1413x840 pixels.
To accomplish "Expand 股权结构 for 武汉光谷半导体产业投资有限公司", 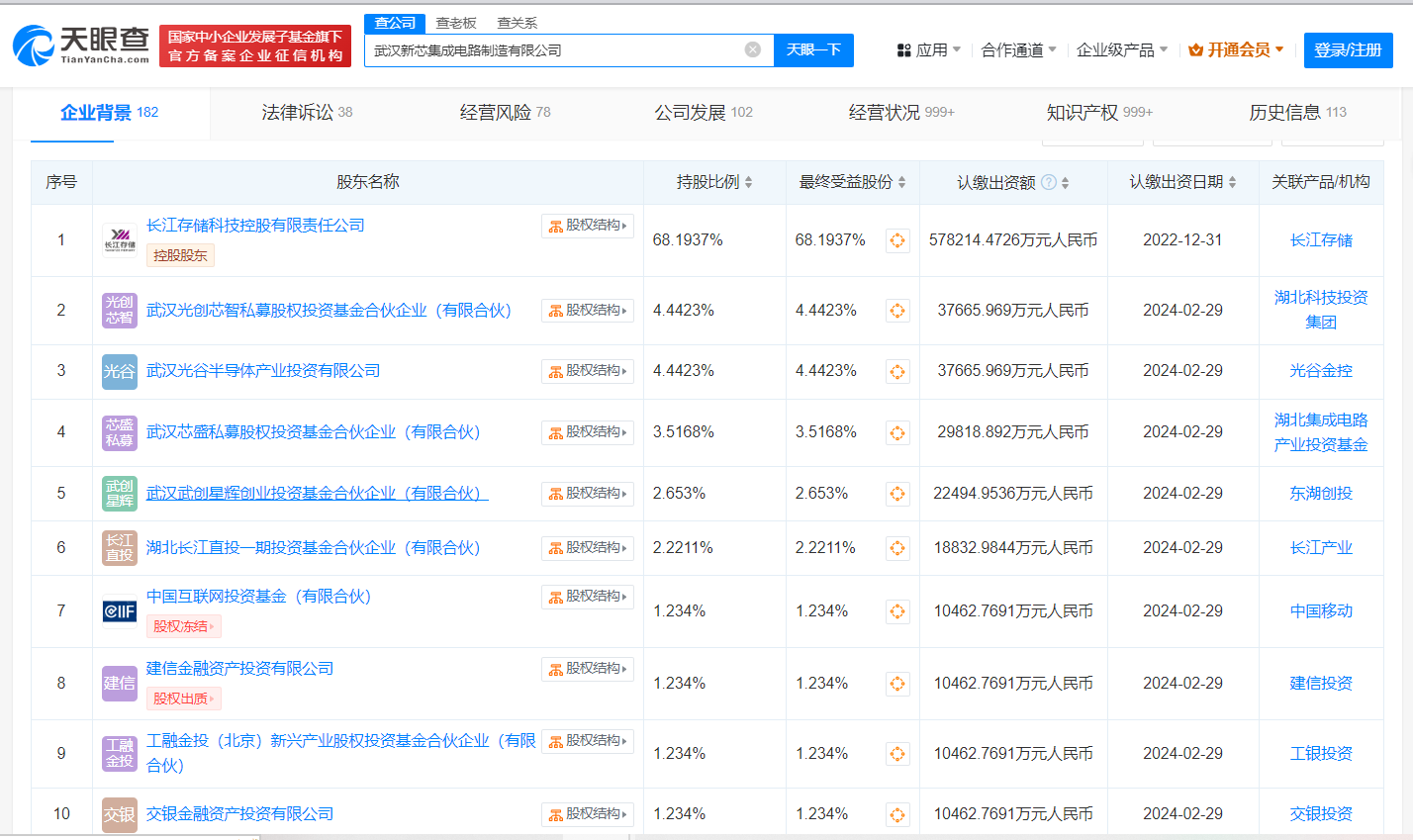I will click(588, 371).
